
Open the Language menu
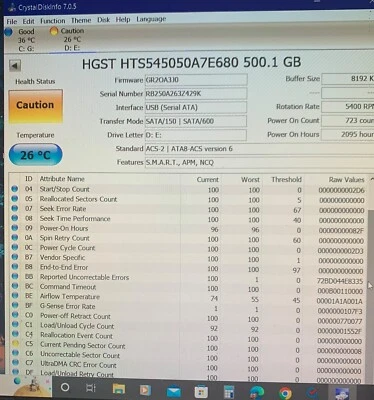(151, 19)
